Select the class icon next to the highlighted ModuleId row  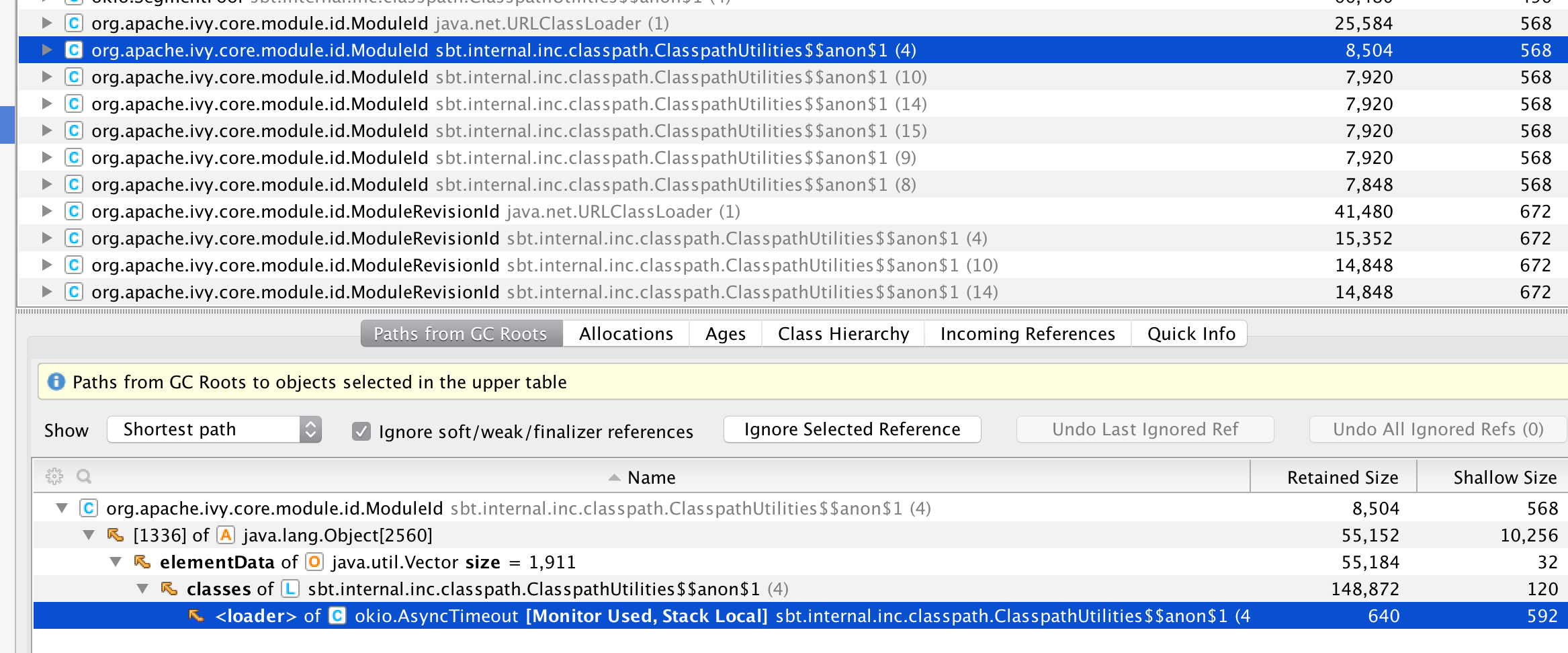[73, 50]
